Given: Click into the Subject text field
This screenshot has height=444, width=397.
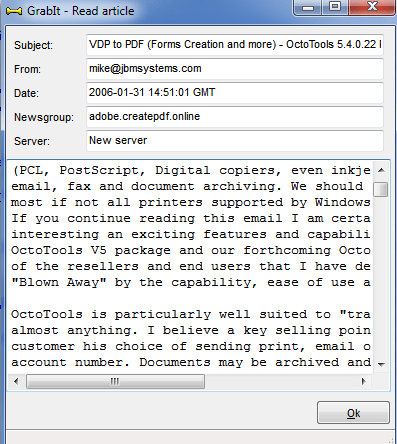Looking at the screenshot, I should tap(235, 45).
